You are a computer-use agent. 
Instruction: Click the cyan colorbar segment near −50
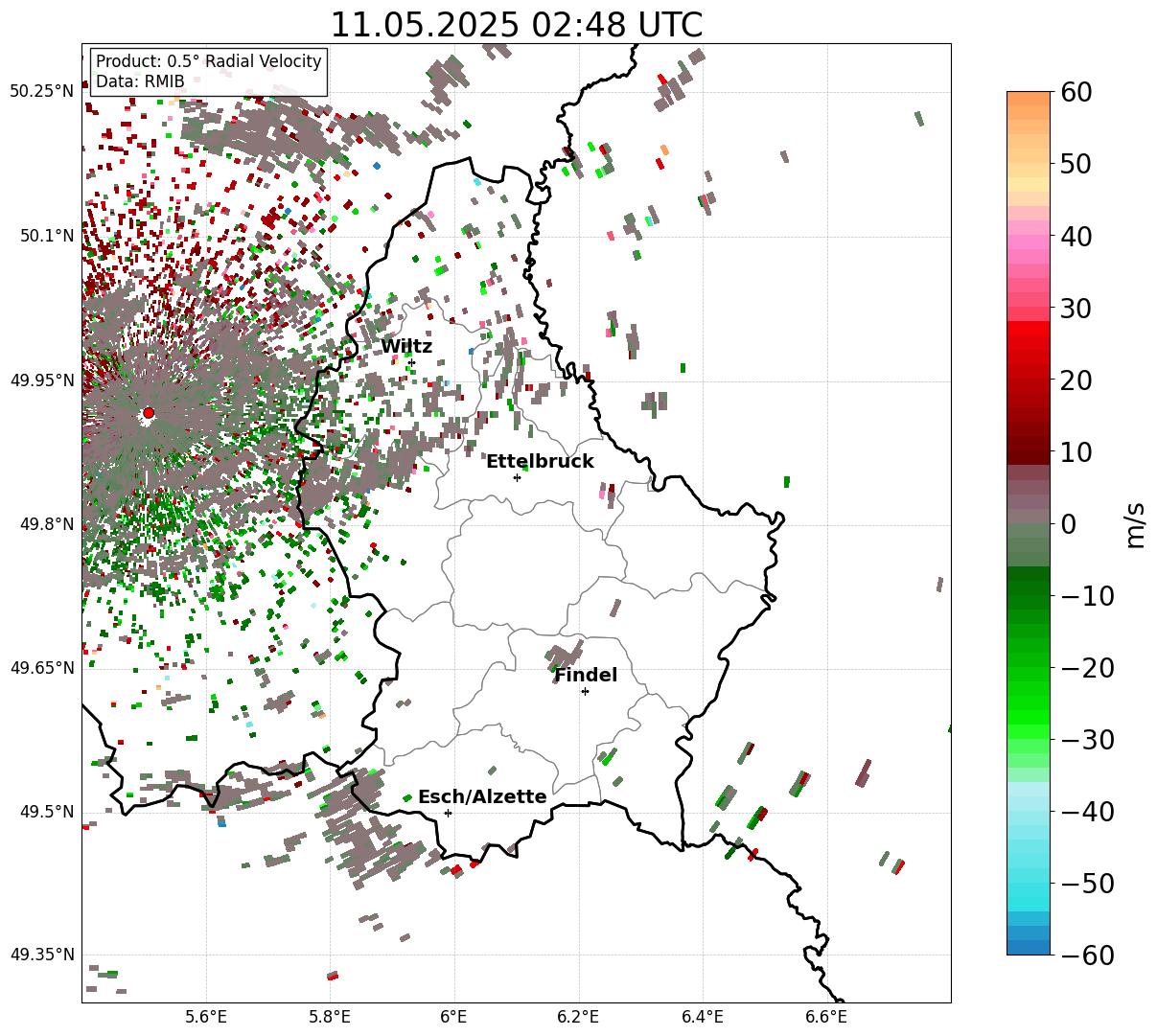click(1029, 889)
